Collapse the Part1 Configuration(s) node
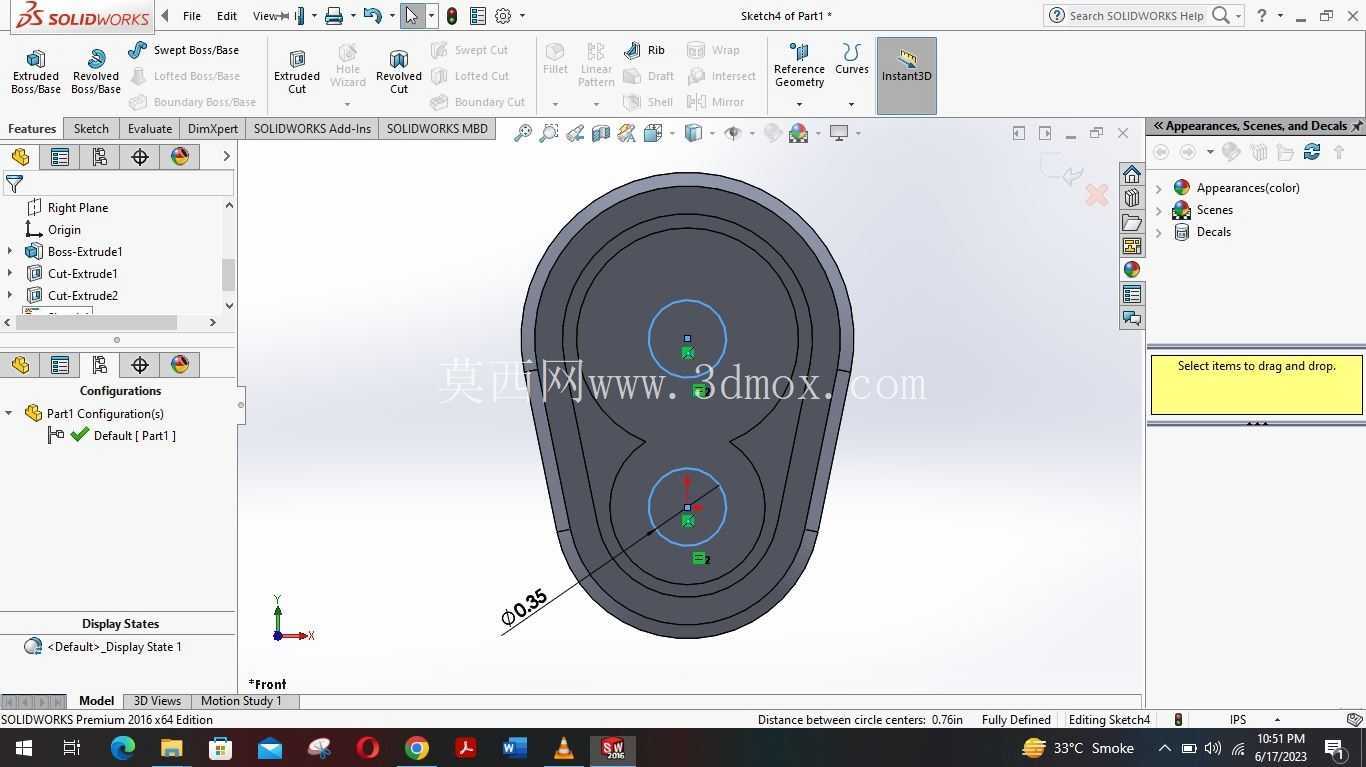 tap(9, 414)
